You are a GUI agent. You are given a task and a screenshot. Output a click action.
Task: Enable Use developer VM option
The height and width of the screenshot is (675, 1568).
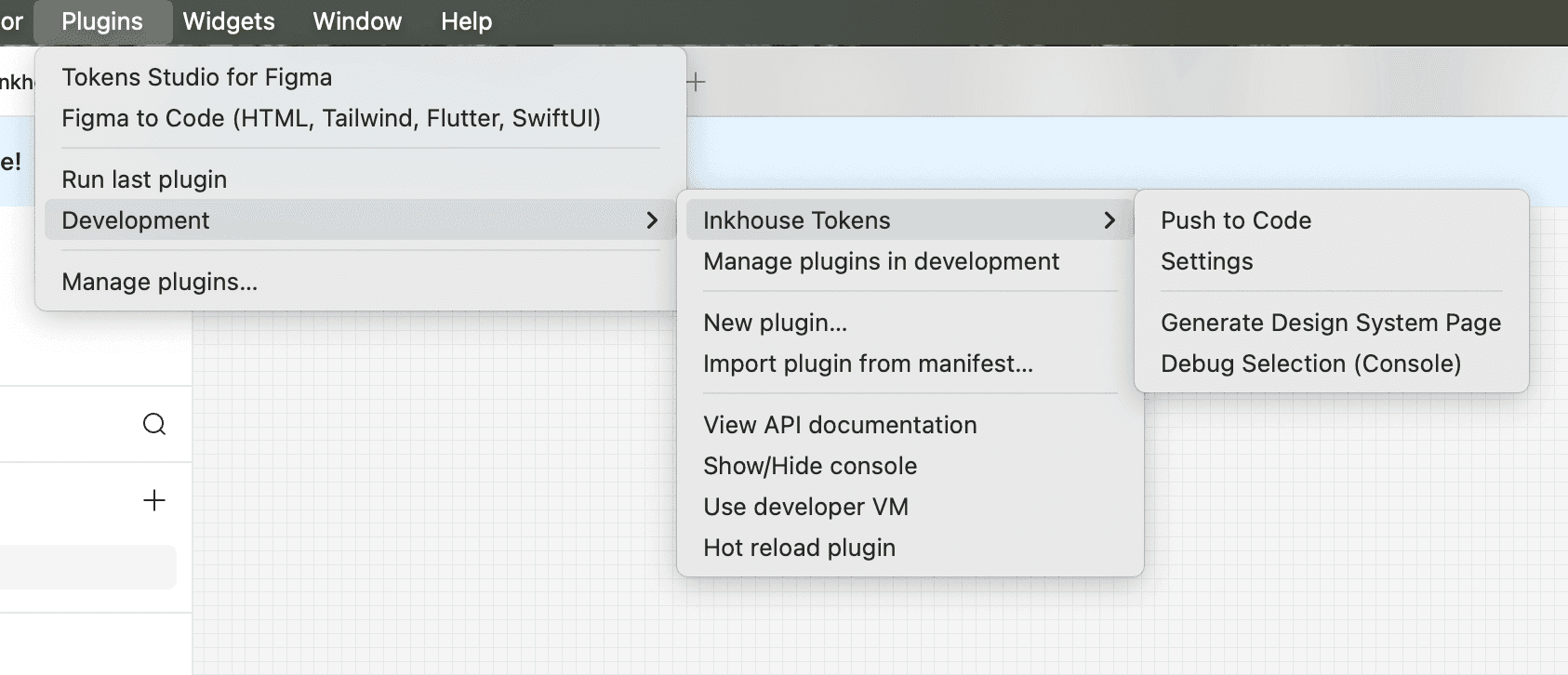click(910, 507)
